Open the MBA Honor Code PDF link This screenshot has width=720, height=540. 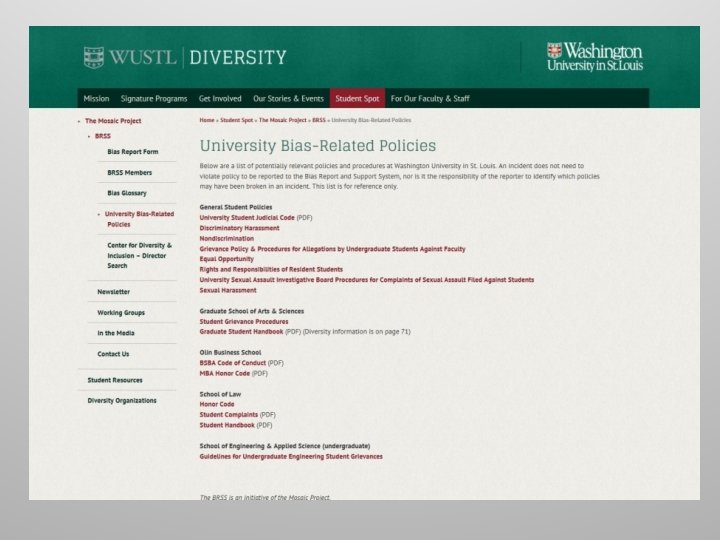[225, 373]
